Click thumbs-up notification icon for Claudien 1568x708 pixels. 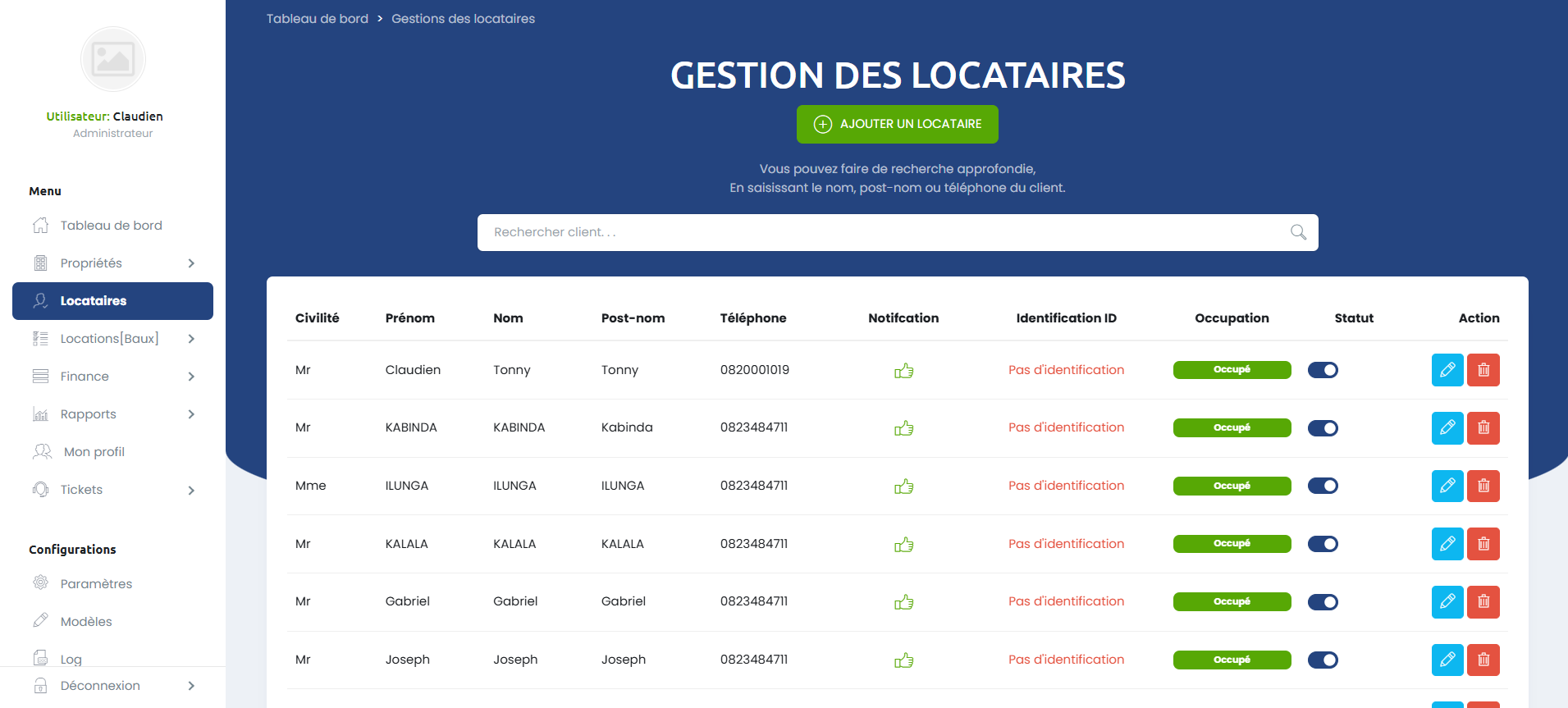(x=903, y=371)
